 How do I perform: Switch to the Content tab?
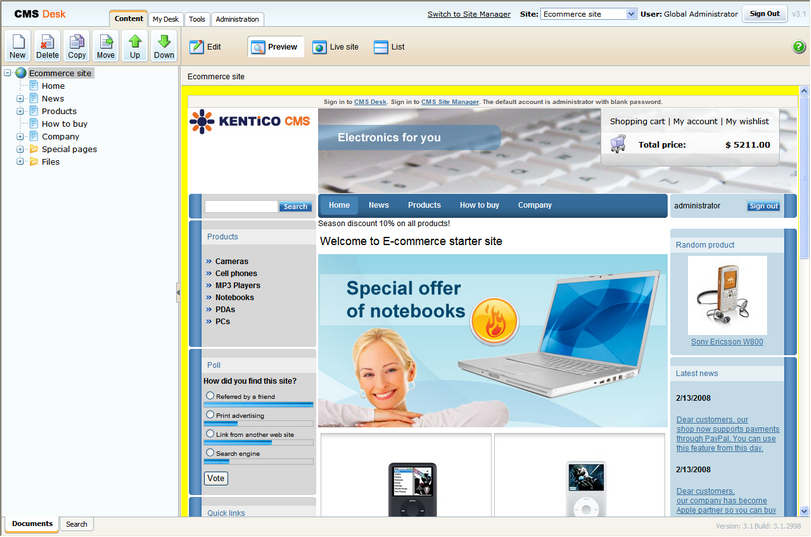tap(129, 19)
